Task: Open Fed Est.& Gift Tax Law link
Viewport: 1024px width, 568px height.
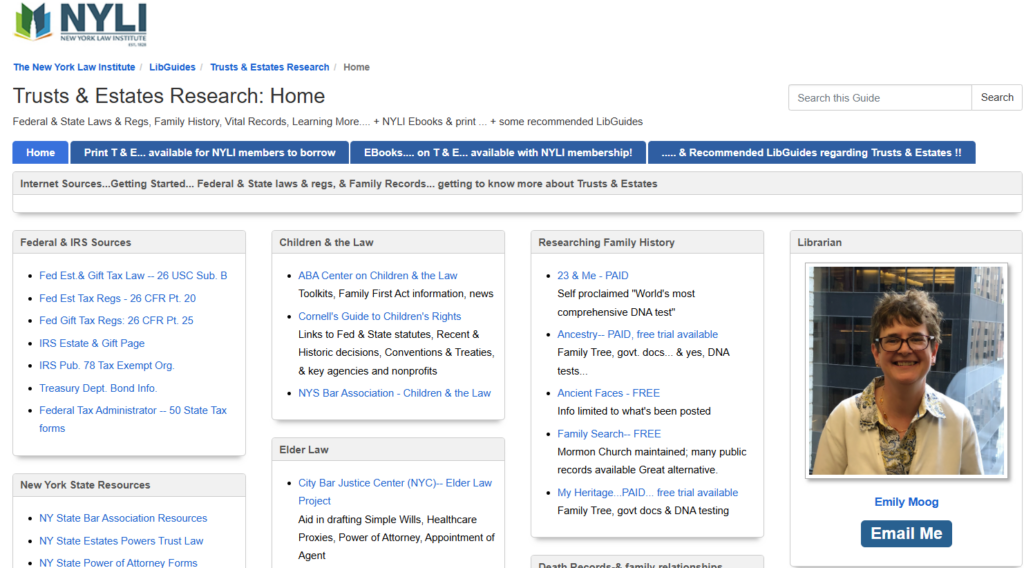Action: (133, 276)
